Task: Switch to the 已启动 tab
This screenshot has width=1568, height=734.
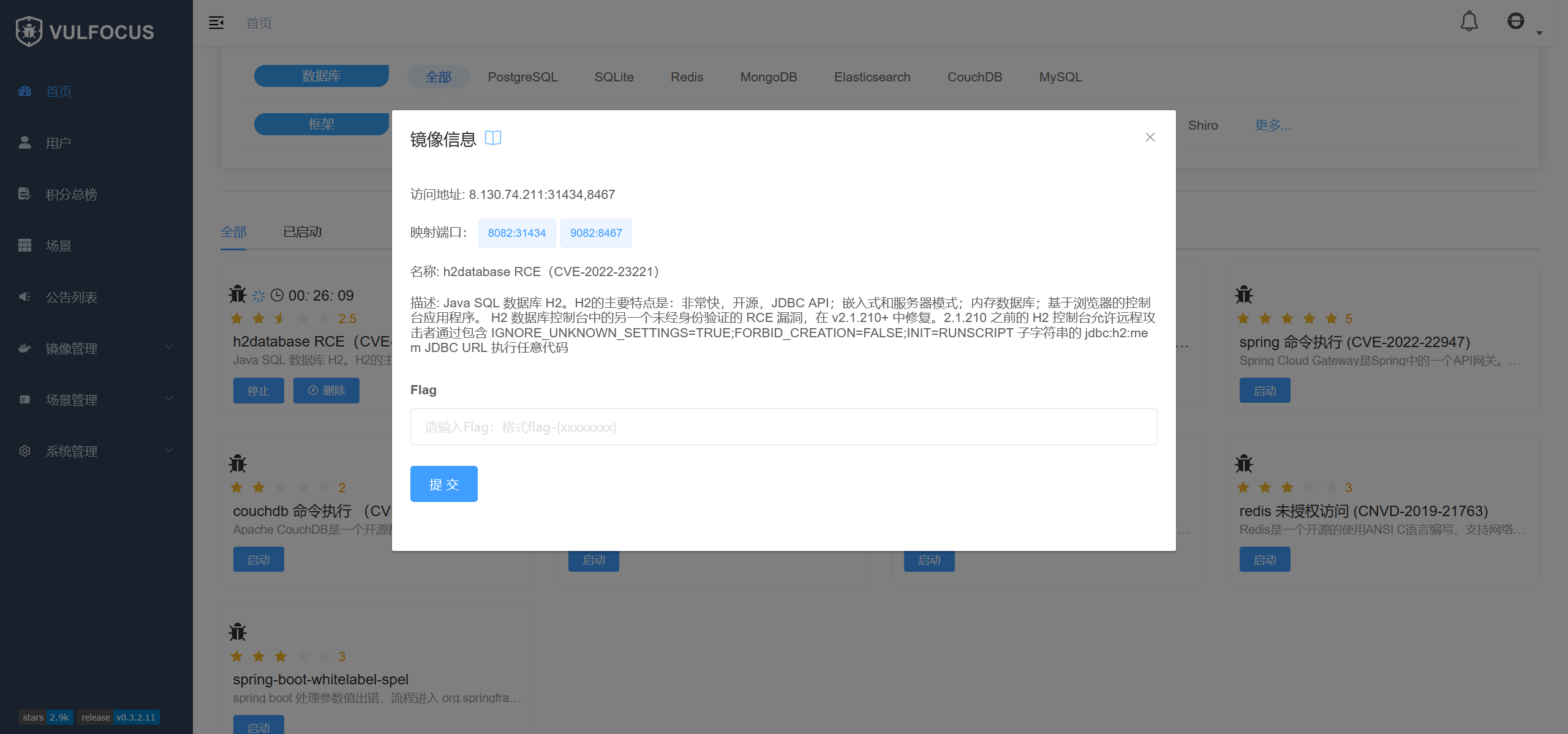Action: [x=302, y=232]
